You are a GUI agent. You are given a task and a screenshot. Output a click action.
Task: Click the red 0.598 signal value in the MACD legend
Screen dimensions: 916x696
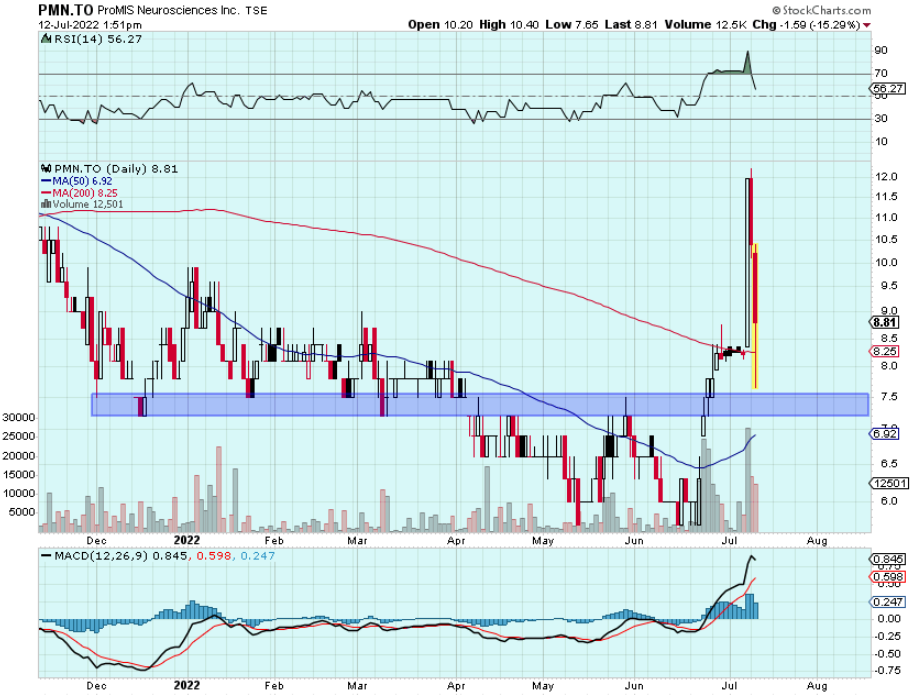[212, 556]
